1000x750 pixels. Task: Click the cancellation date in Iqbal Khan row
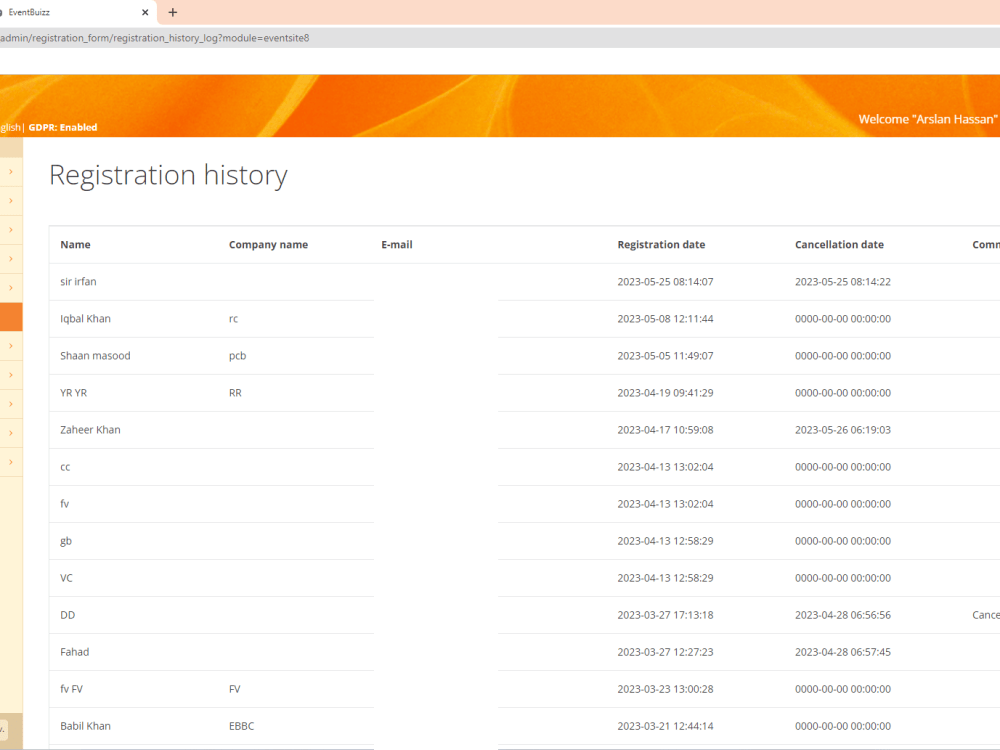(x=842, y=318)
